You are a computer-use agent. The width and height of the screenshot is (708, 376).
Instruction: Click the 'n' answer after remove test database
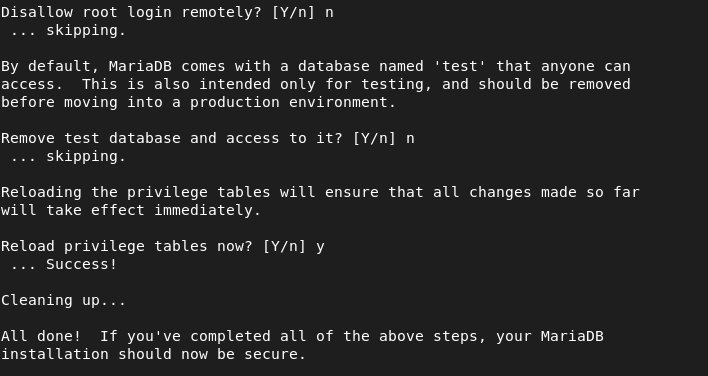[410, 139]
